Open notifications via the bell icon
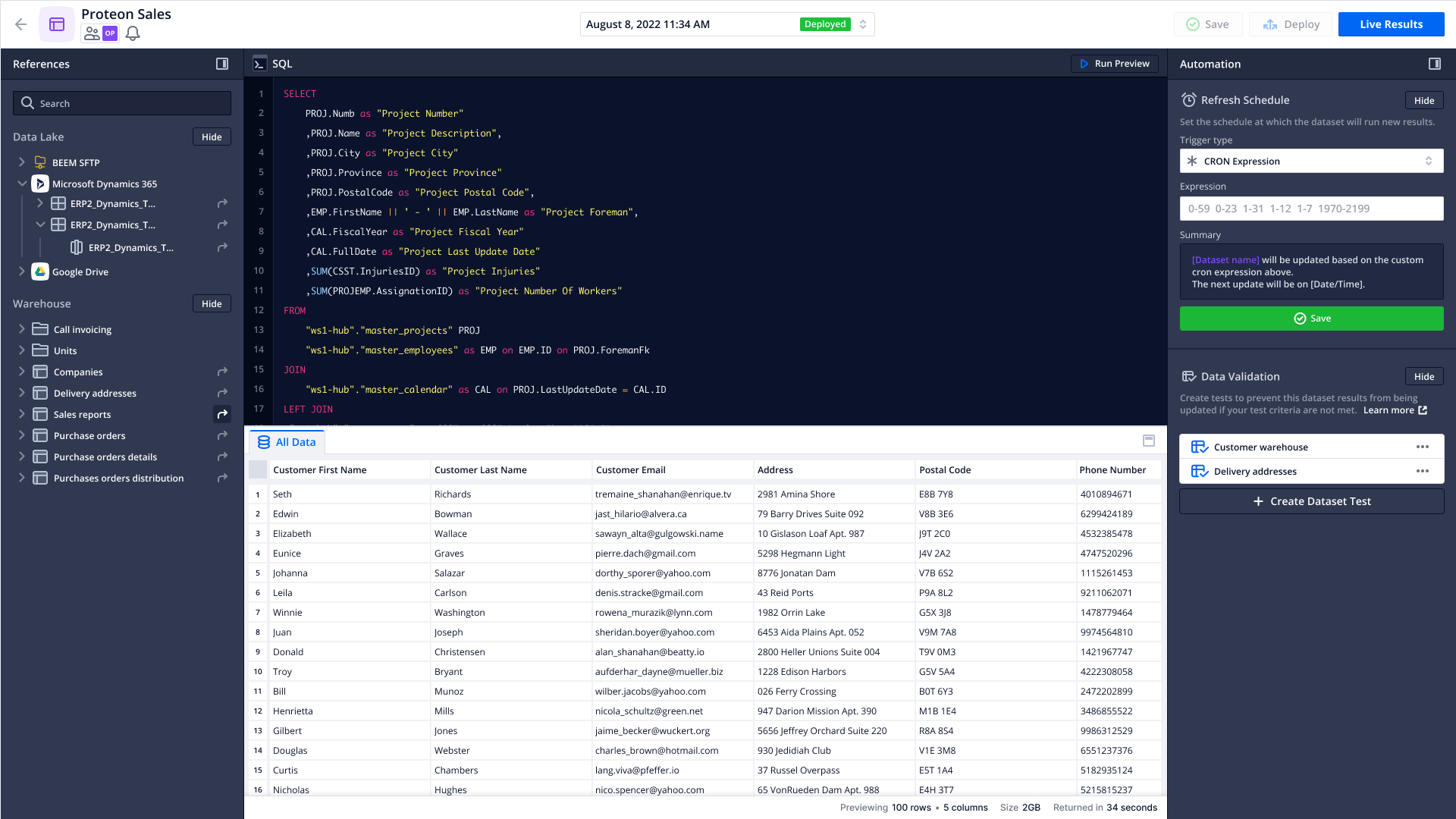This screenshot has height=819, width=1456. click(x=133, y=33)
